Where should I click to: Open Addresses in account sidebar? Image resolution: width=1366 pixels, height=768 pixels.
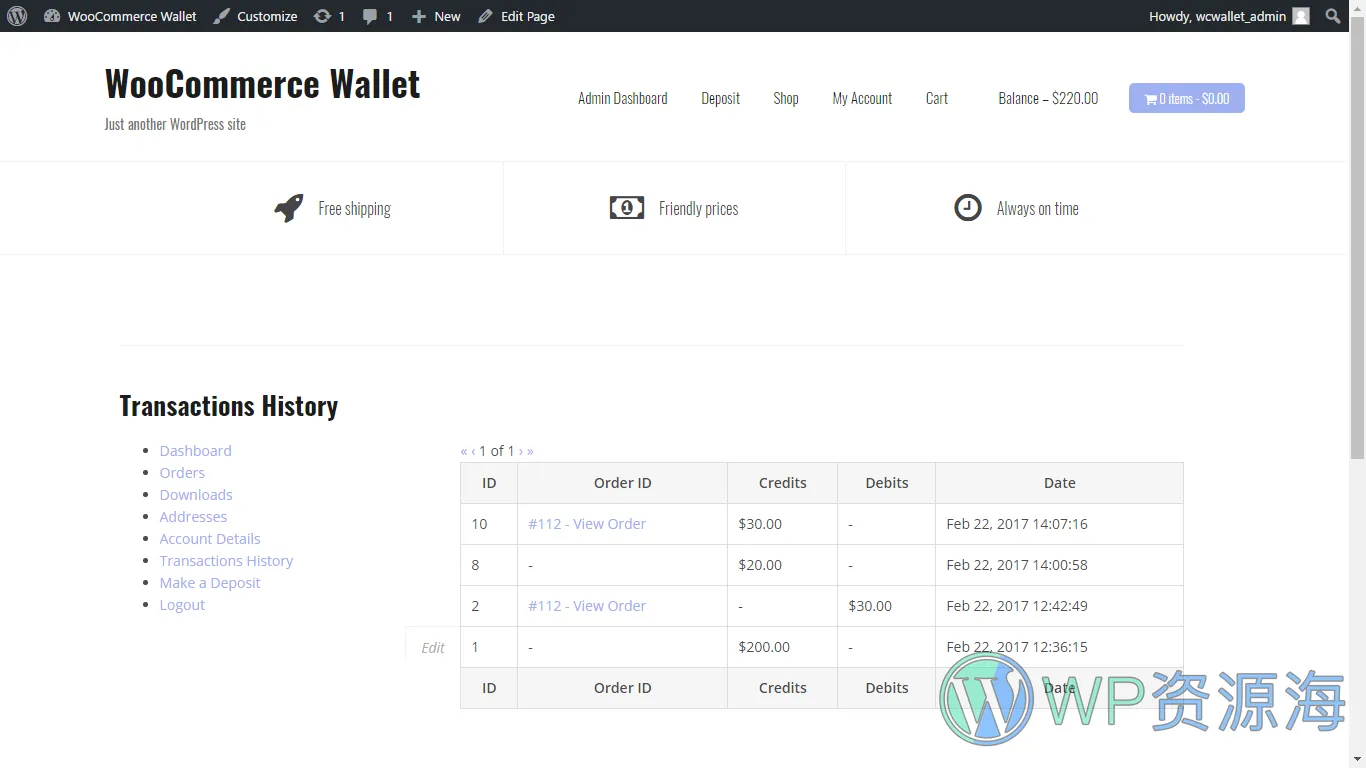click(x=193, y=517)
